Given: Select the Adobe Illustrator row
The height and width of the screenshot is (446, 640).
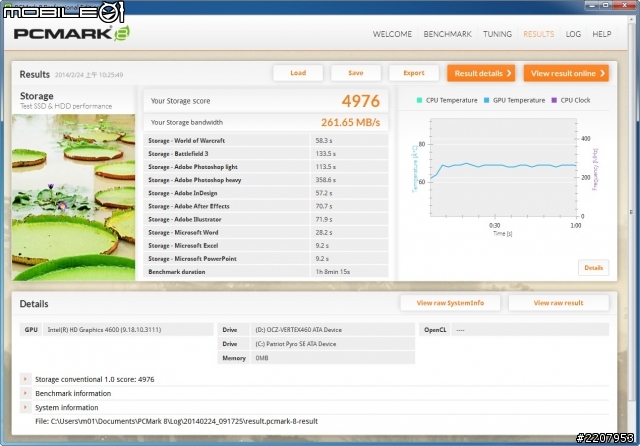Looking at the screenshot, I should (266, 219).
